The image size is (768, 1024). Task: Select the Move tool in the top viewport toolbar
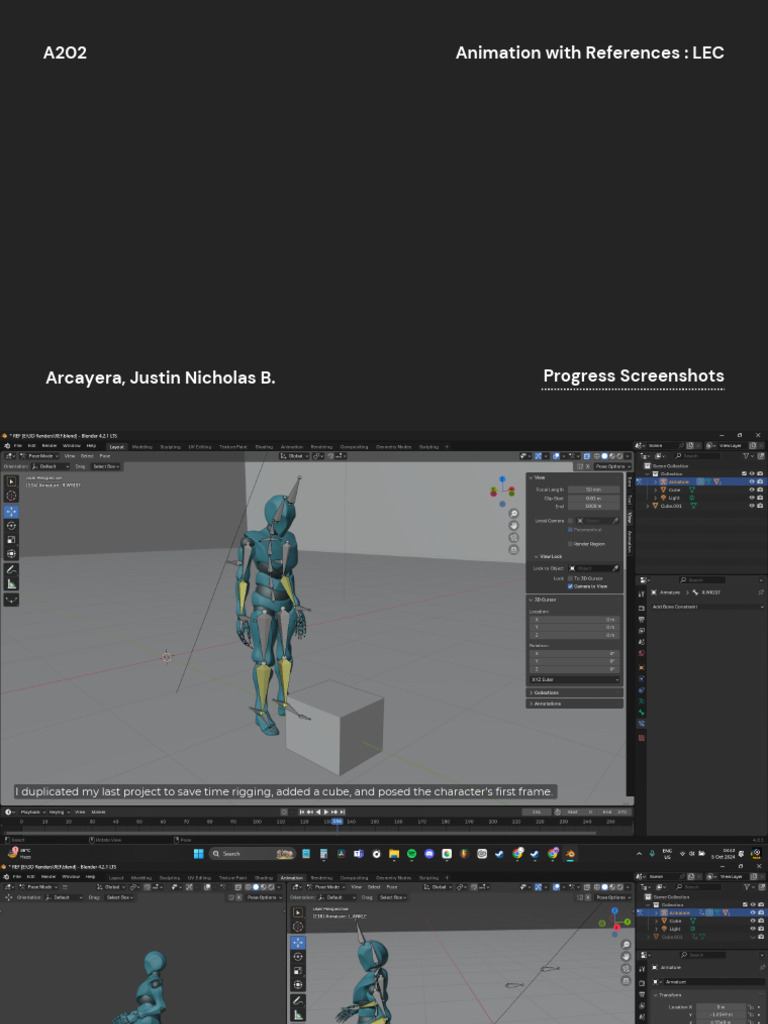point(12,511)
